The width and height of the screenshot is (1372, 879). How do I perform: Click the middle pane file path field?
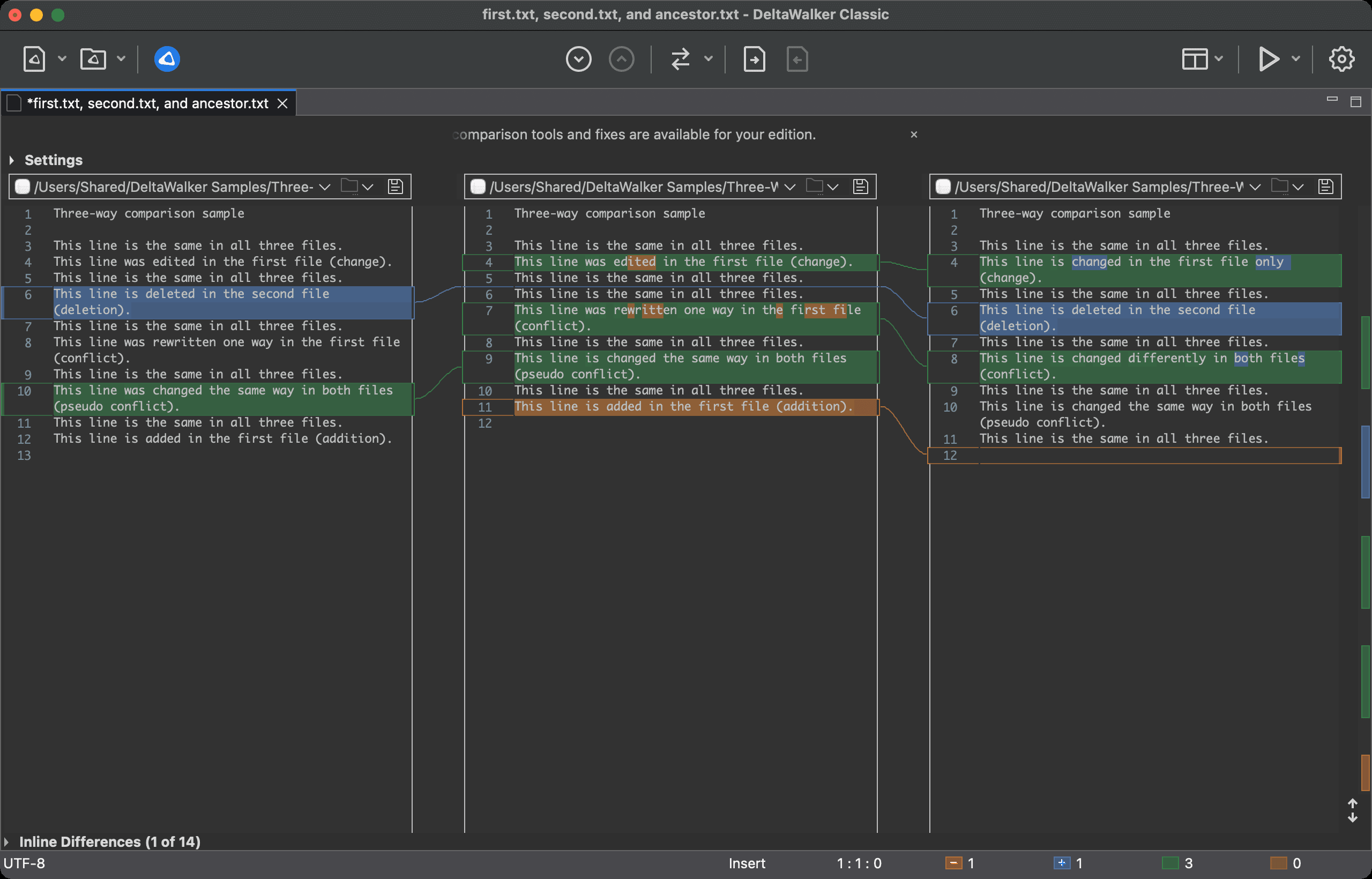pyautogui.click(x=633, y=187)
